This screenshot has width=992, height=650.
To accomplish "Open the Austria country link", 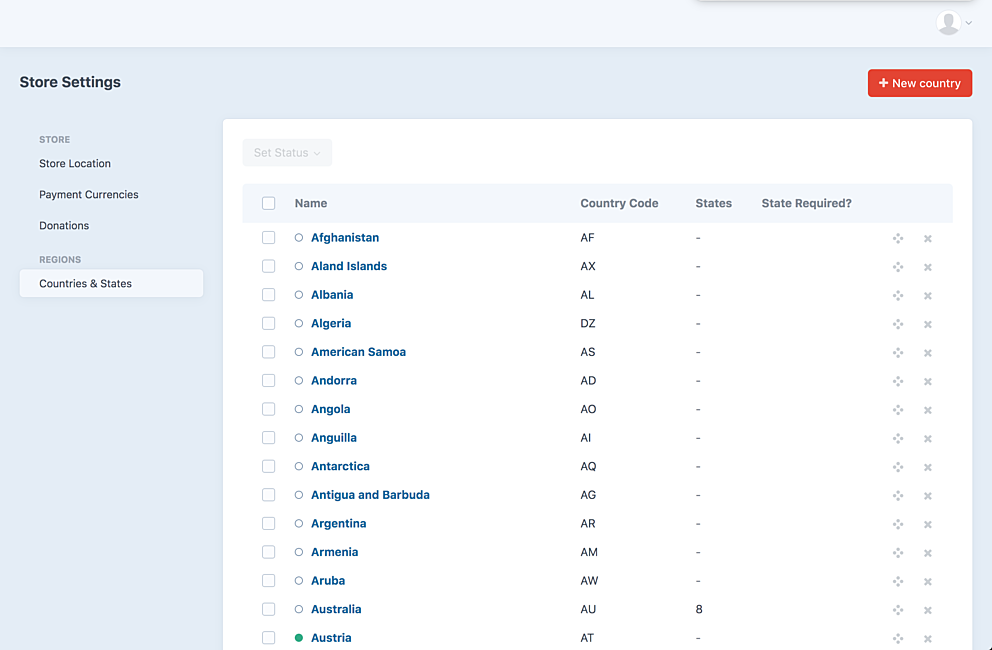I will pyautogui.click(x=331, y=637).
